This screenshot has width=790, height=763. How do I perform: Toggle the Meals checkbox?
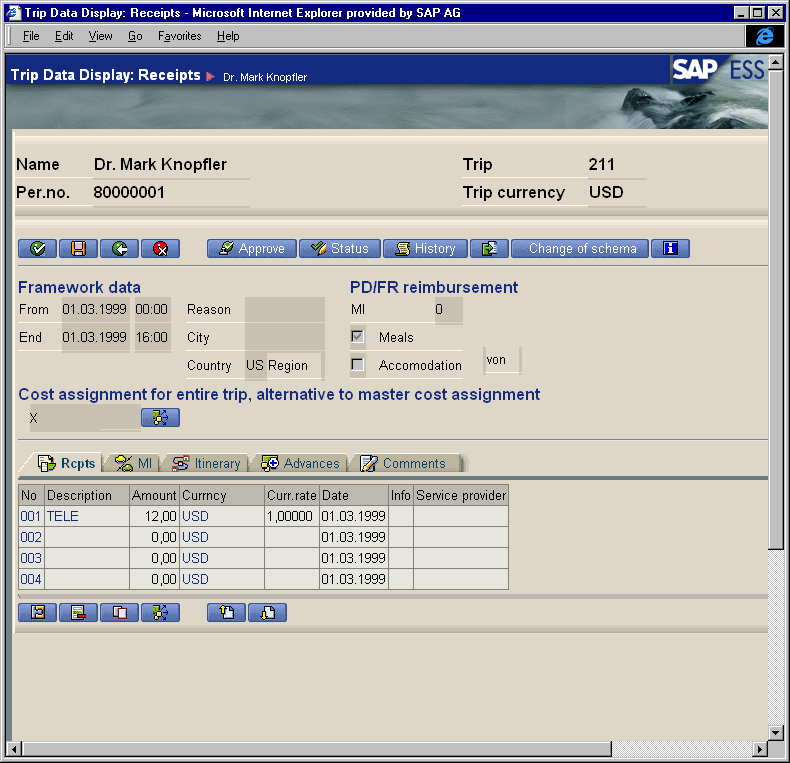coord(358,337)
